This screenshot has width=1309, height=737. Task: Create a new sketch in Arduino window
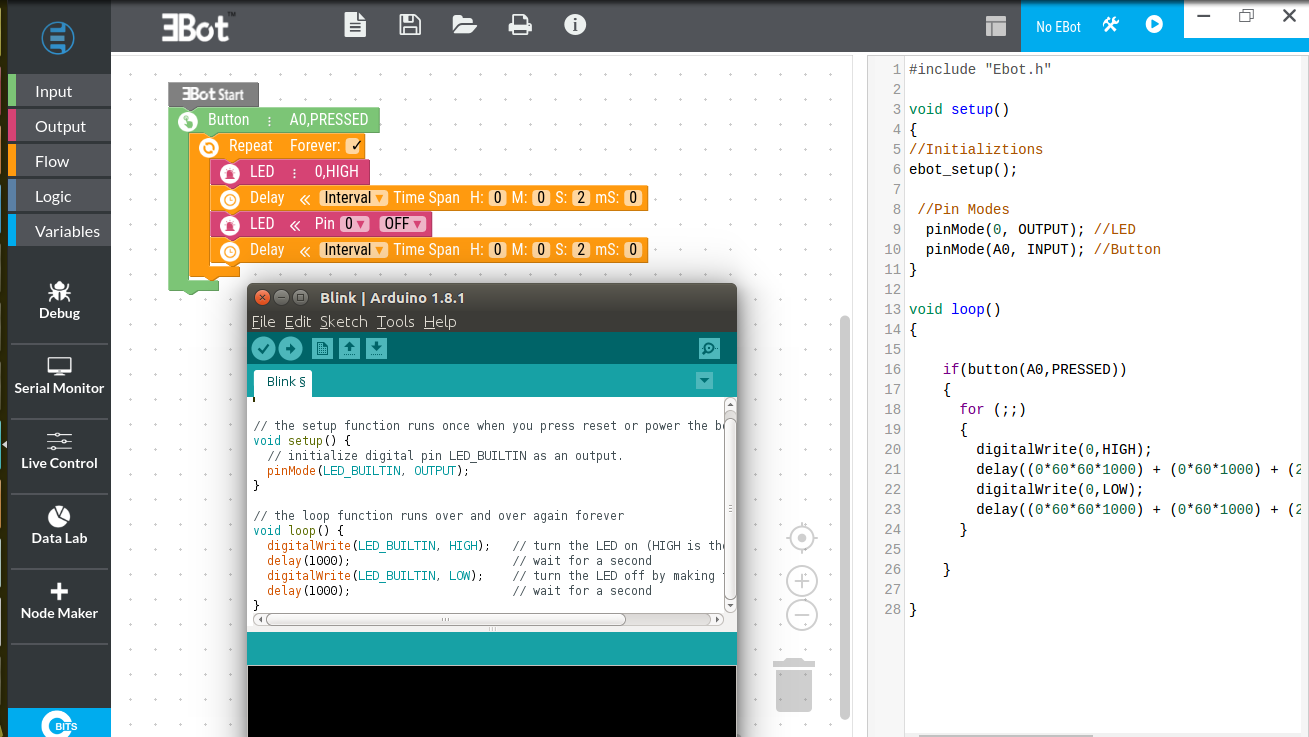[322, 348]
